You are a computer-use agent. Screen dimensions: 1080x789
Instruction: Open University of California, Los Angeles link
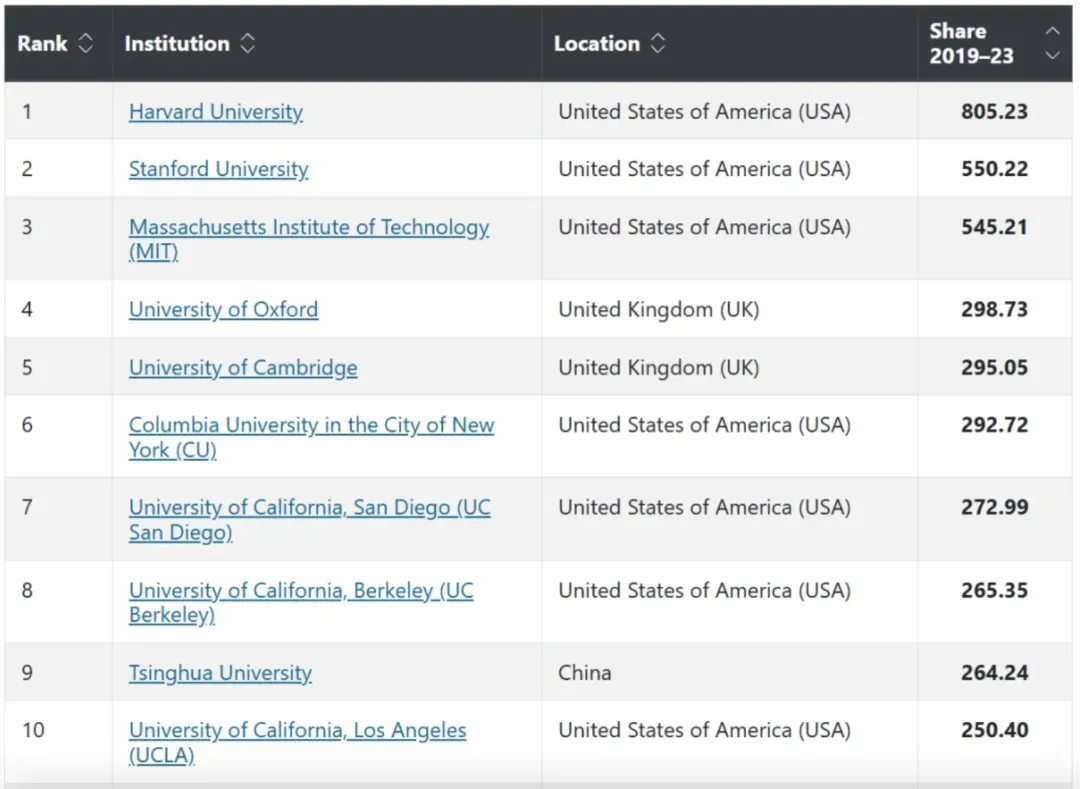(298, 742)
